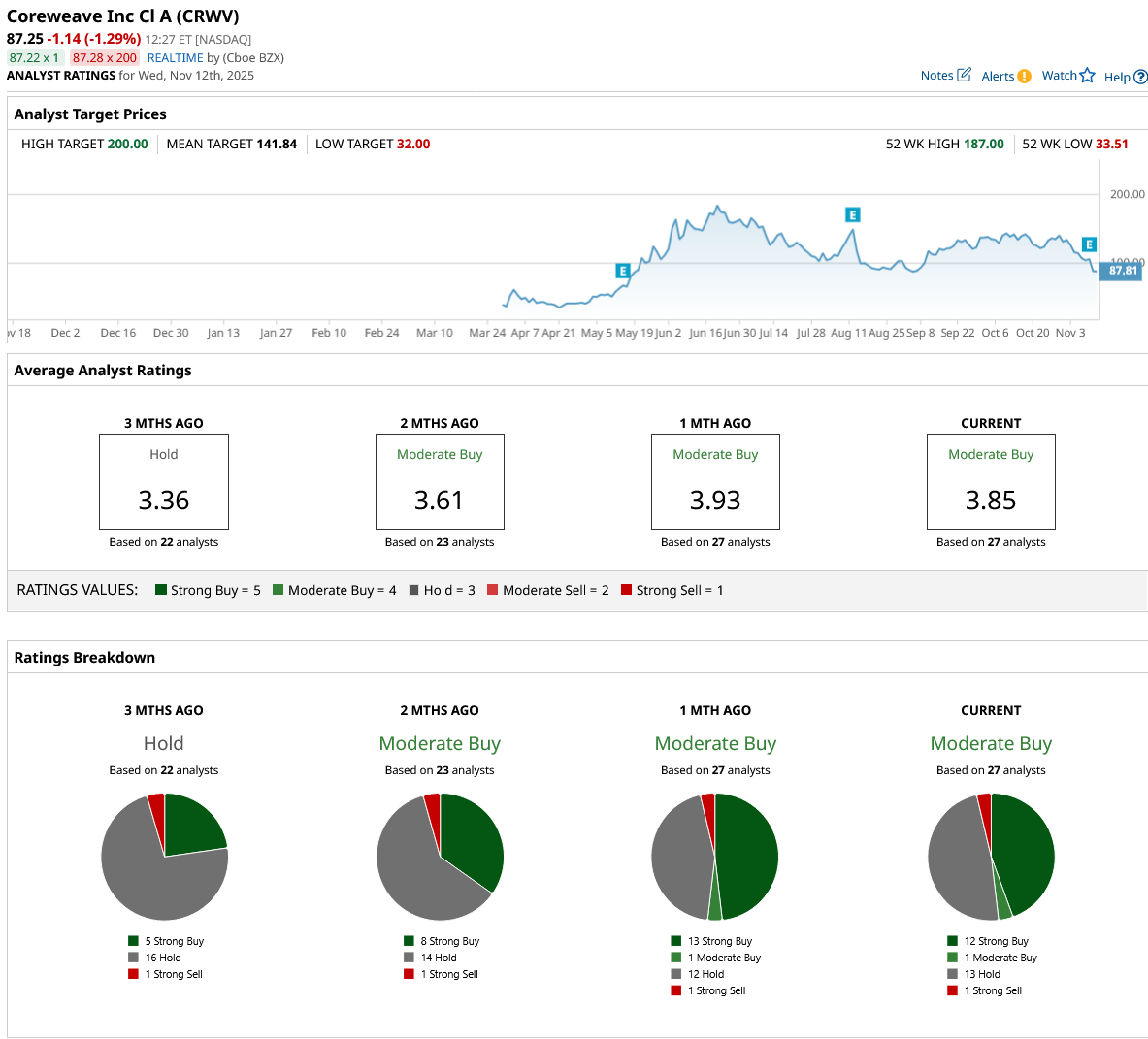Click the 1 month ago 3.93 rating box
This screenshot has height=1039, width=1148.
coord(715,481)
